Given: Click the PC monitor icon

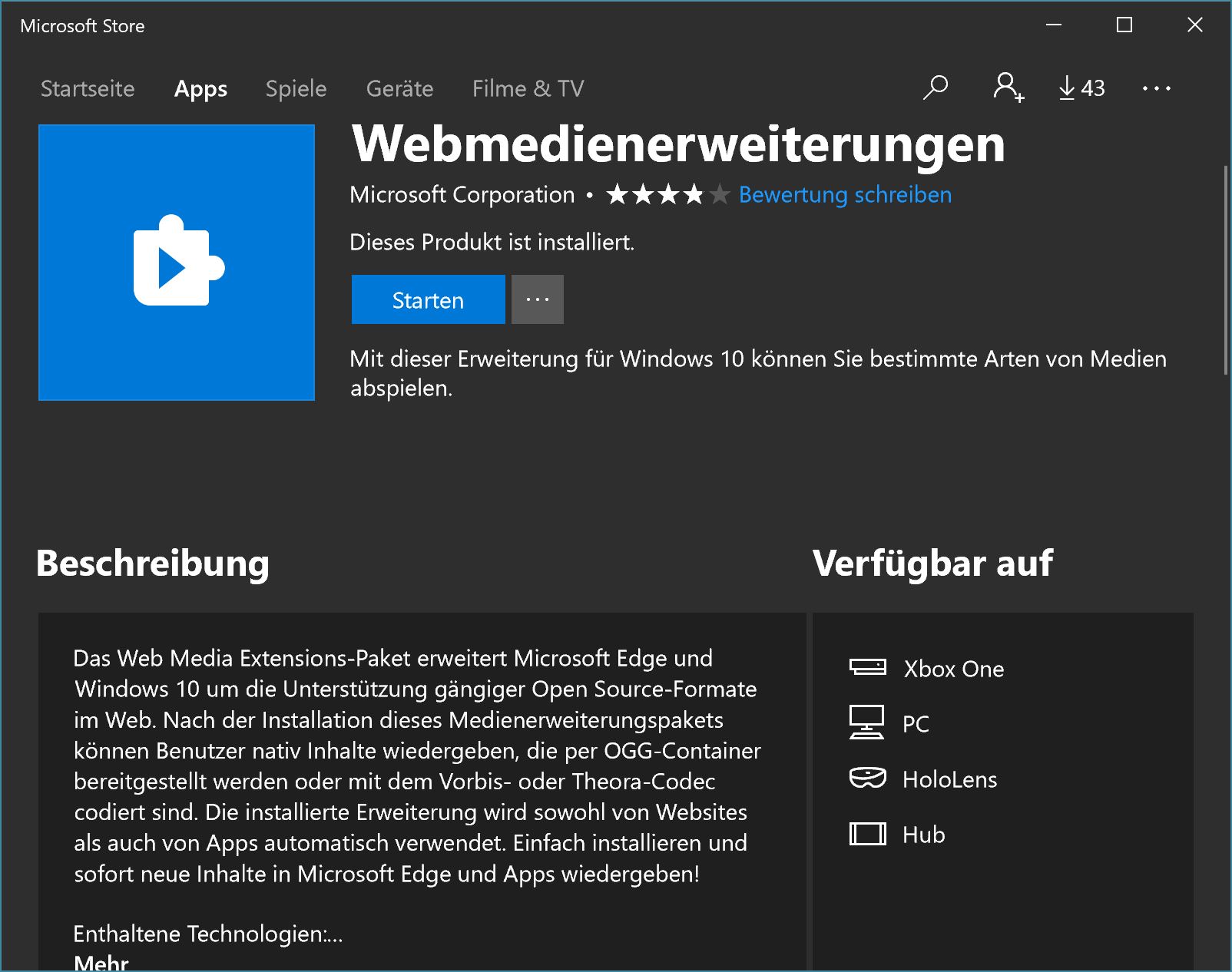Looking at the screenshot, I should pos(866,722).
